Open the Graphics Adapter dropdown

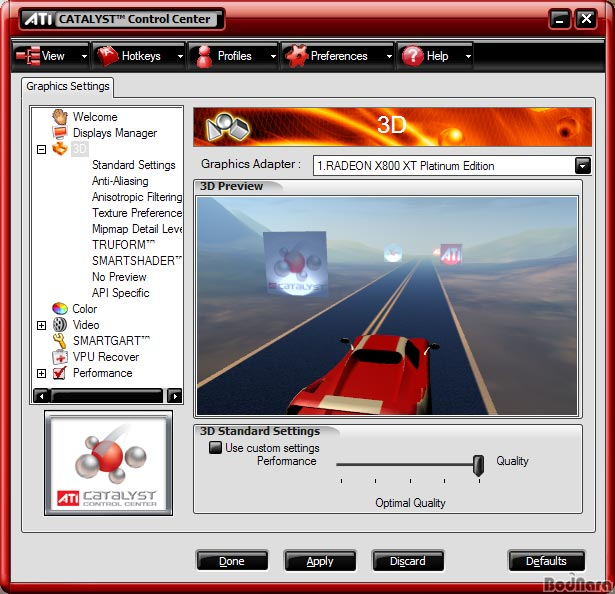click(x=582, y=166)
